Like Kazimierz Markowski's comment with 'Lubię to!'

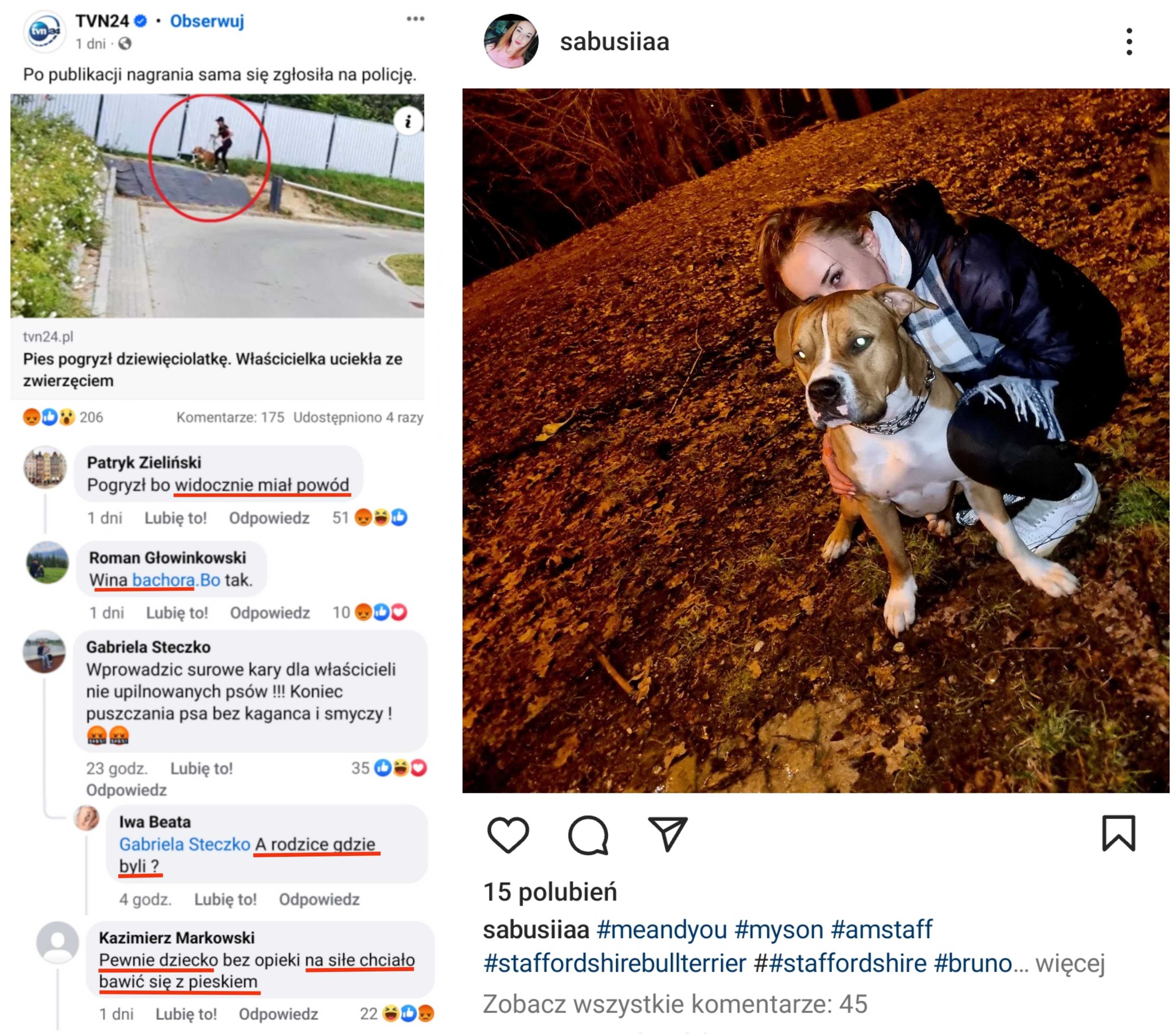[186, 1014]
